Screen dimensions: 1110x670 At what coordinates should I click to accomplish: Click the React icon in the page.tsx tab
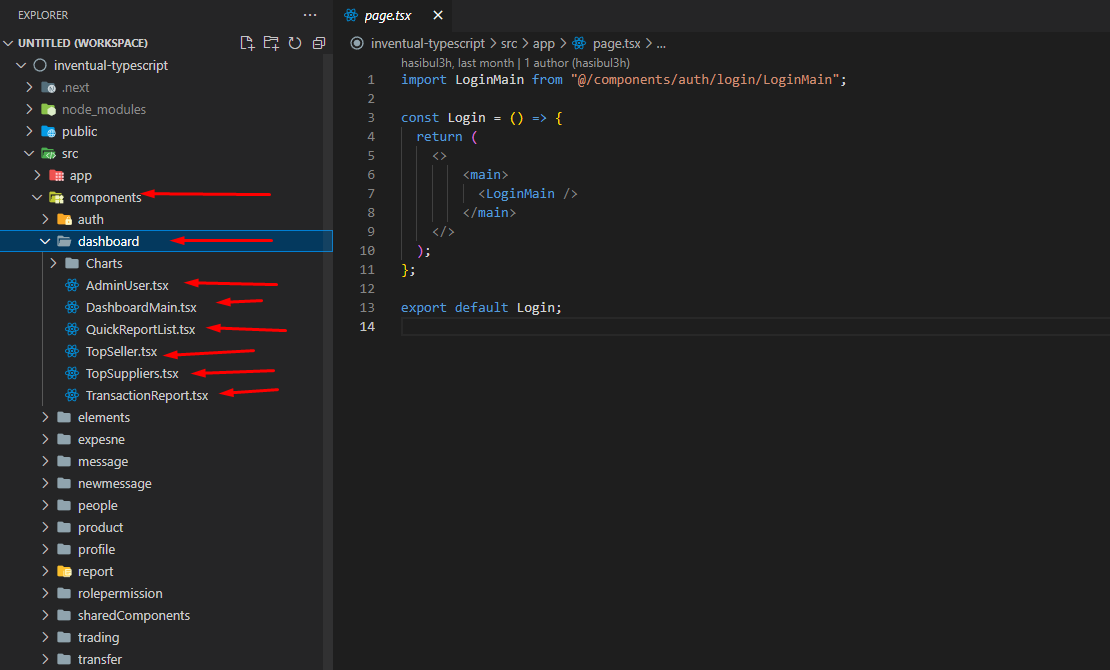(350, 15)
